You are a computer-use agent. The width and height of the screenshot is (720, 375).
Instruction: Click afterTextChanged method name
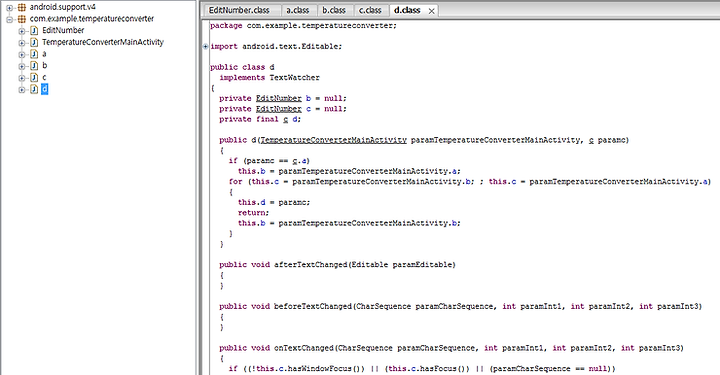(310, 265)
